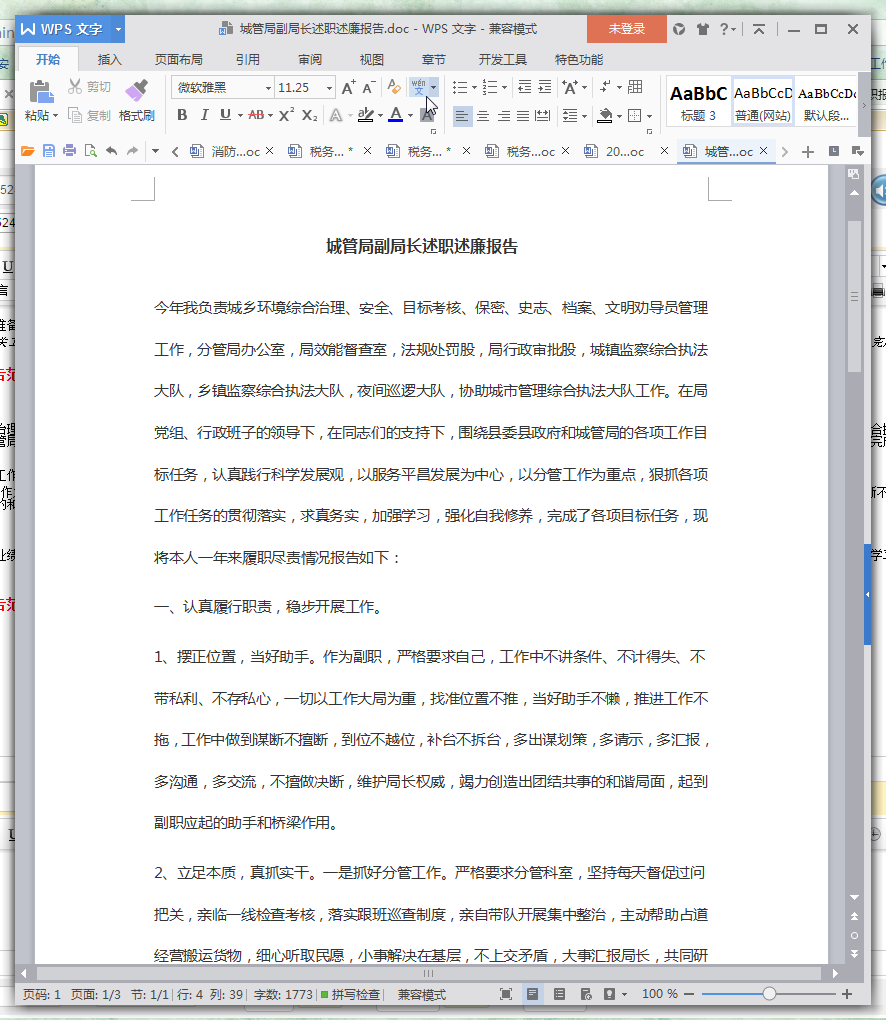Viewport: 886px width, 1020px height.
Task: Click the Decrease Font Size icon
Action: (369, 87)
